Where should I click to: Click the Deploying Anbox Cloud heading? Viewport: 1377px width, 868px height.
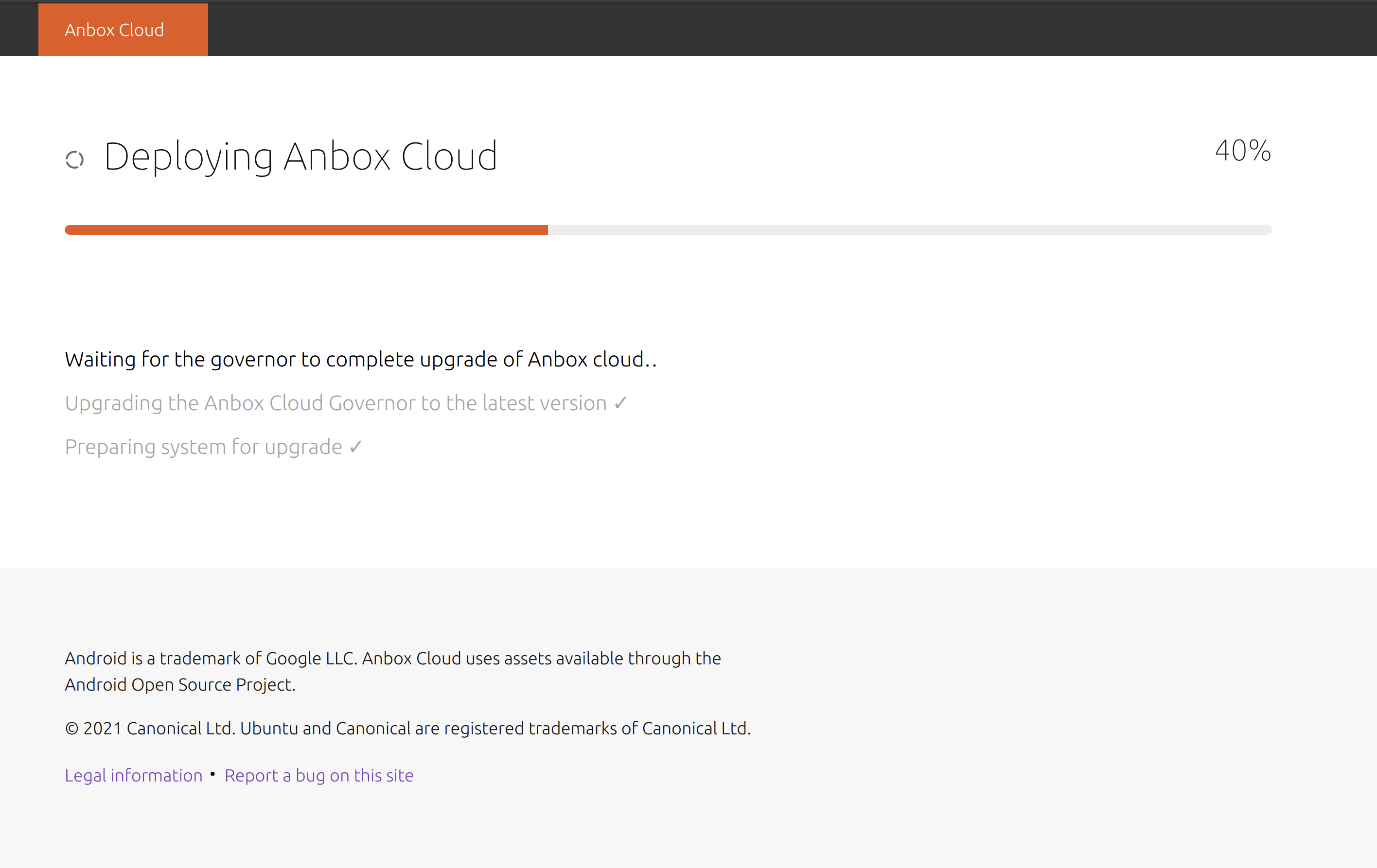pyautogui.click(x=301, y=156)
